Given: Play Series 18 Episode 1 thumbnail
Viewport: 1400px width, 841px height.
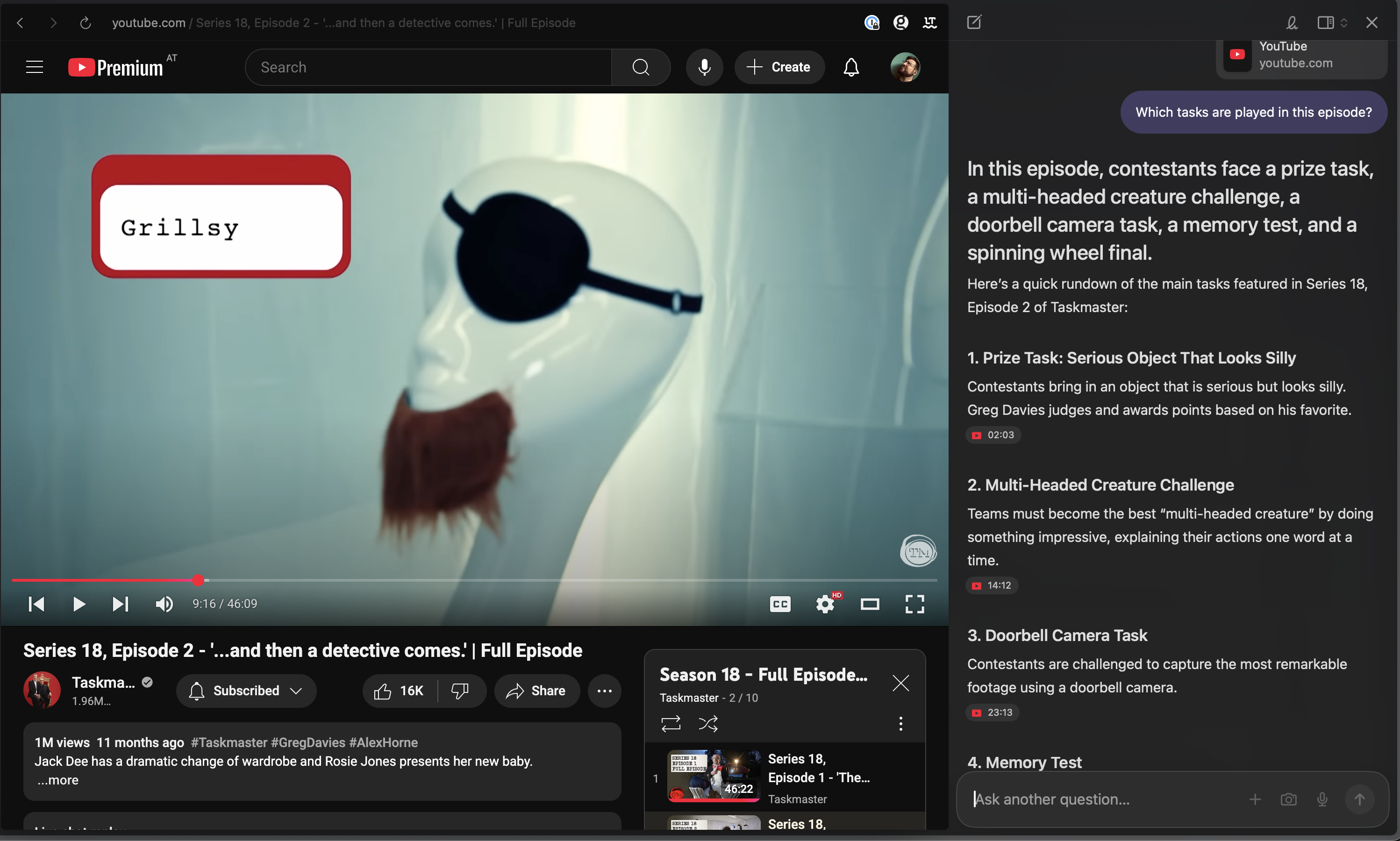Looking at the screenshot, I should point(714,775).
